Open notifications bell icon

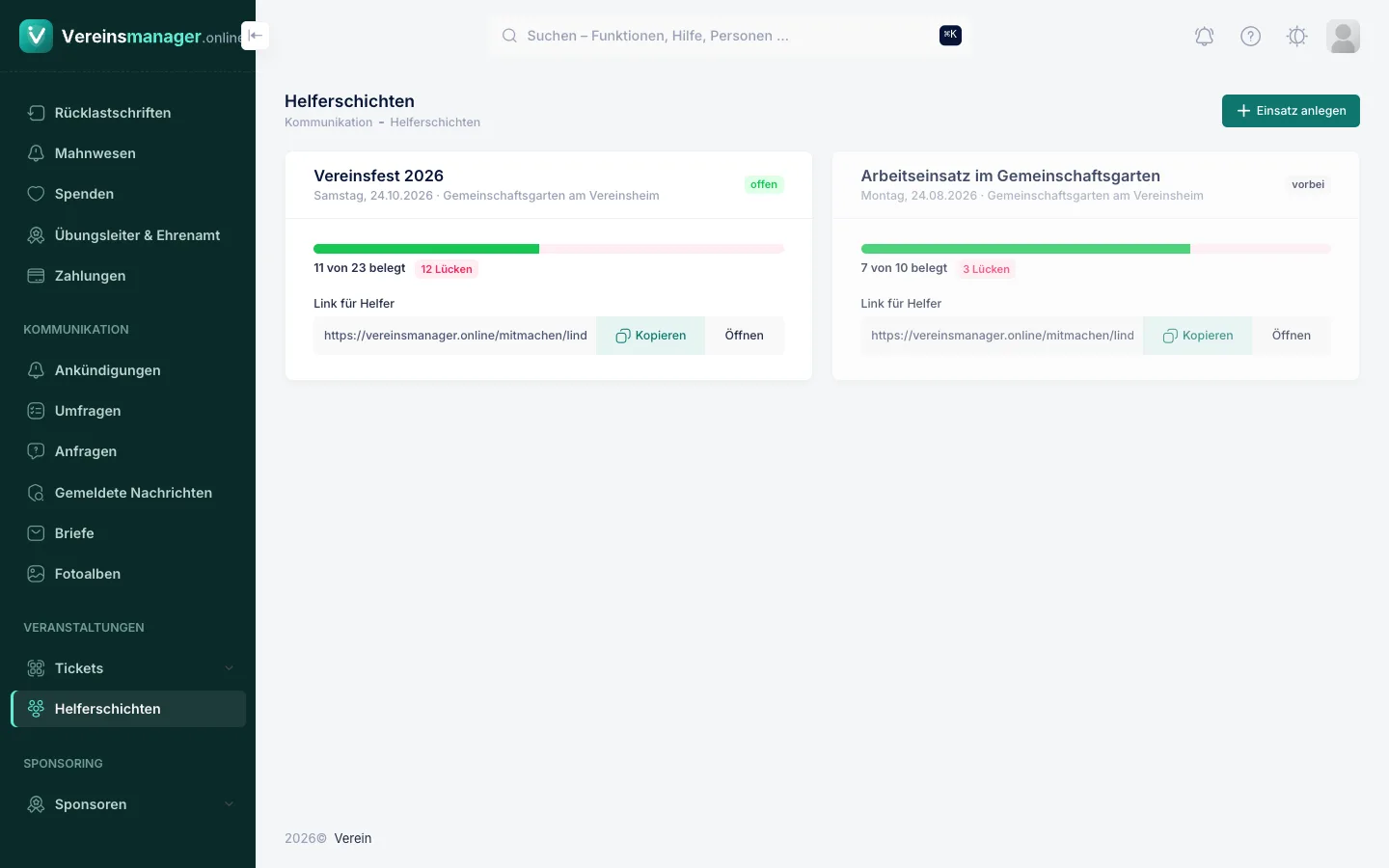[1204, 37]
